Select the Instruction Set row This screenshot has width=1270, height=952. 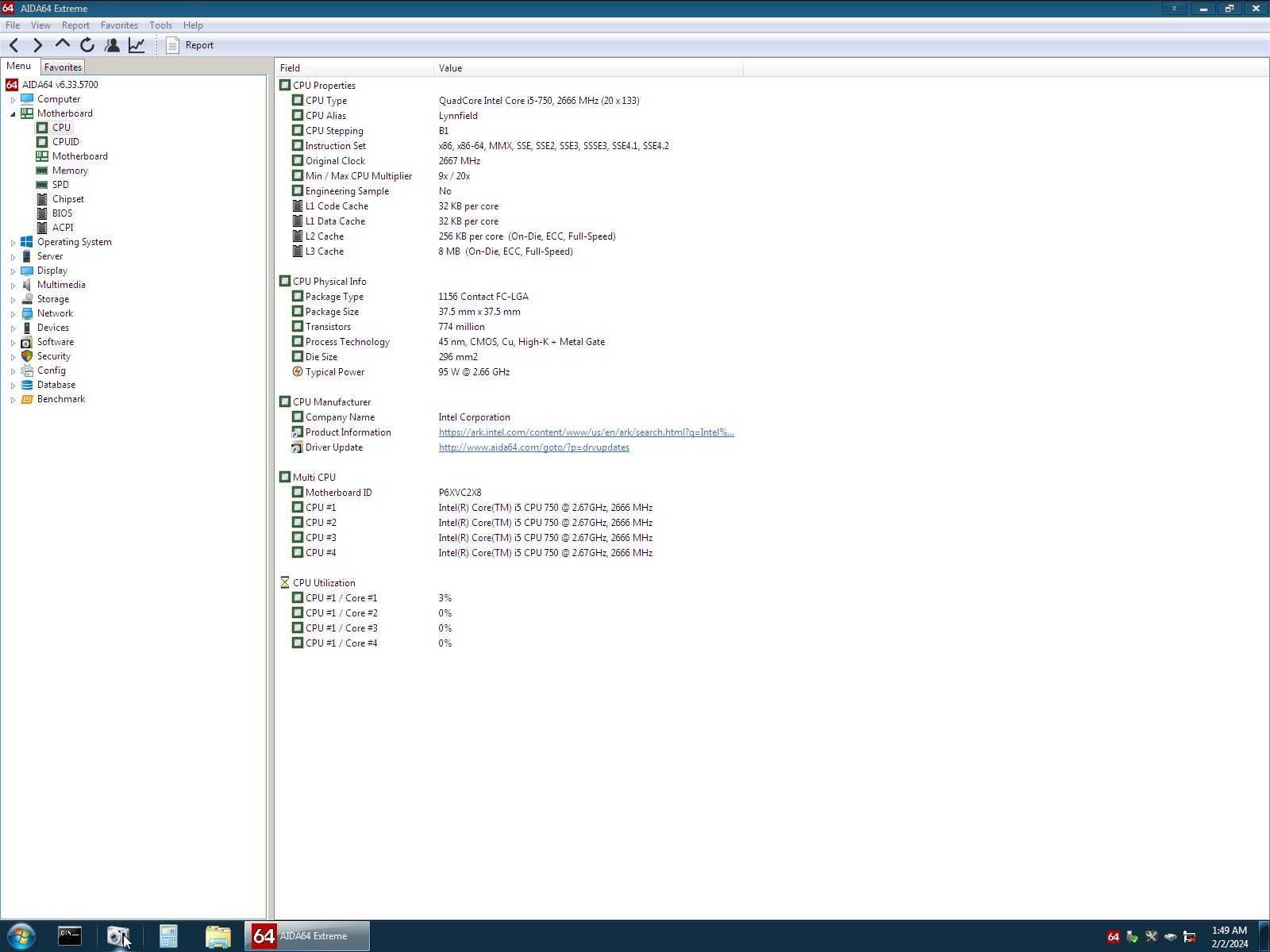coord(508,146)
